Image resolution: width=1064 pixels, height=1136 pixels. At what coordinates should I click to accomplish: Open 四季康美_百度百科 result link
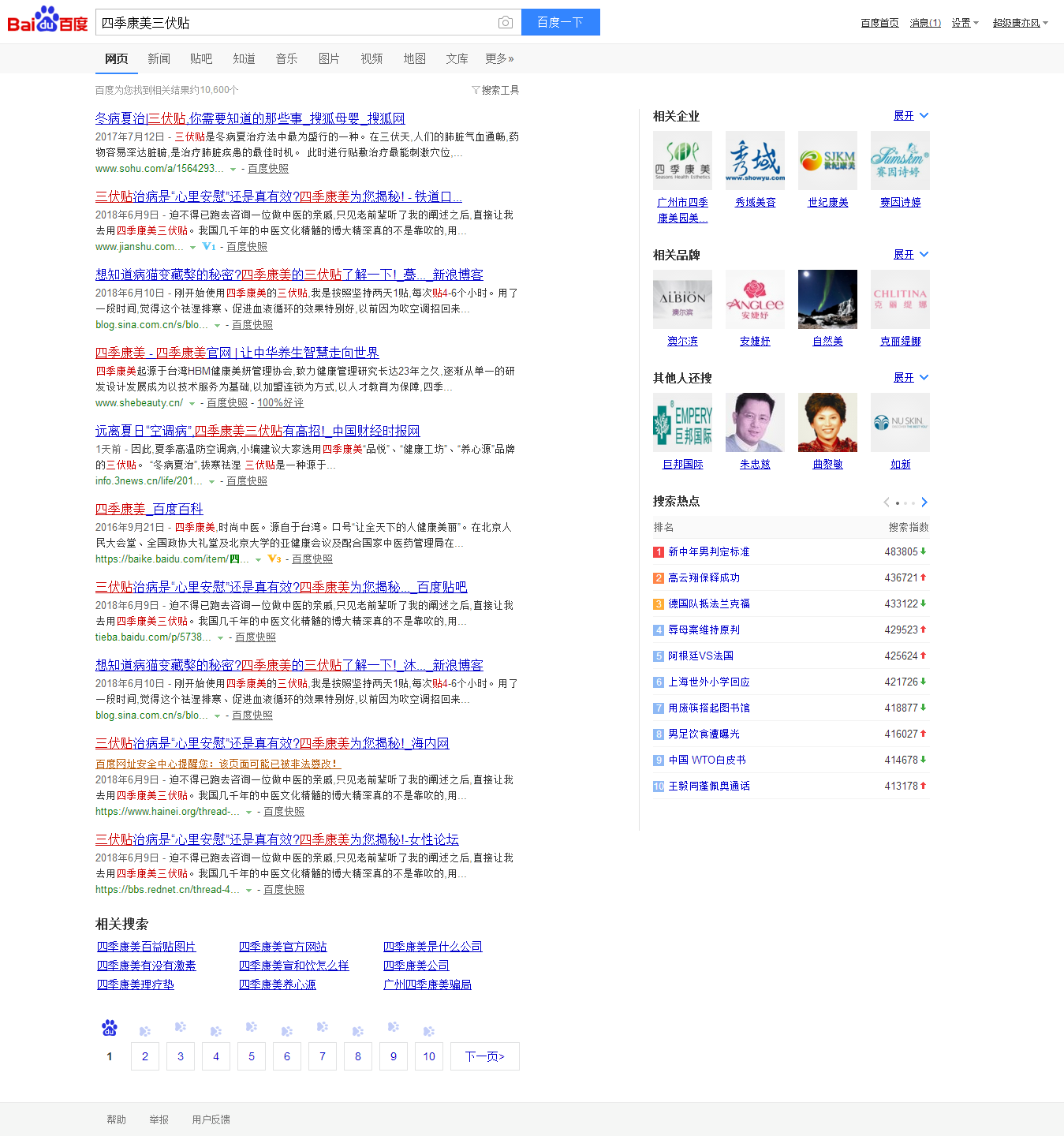(x=149, y=509)
